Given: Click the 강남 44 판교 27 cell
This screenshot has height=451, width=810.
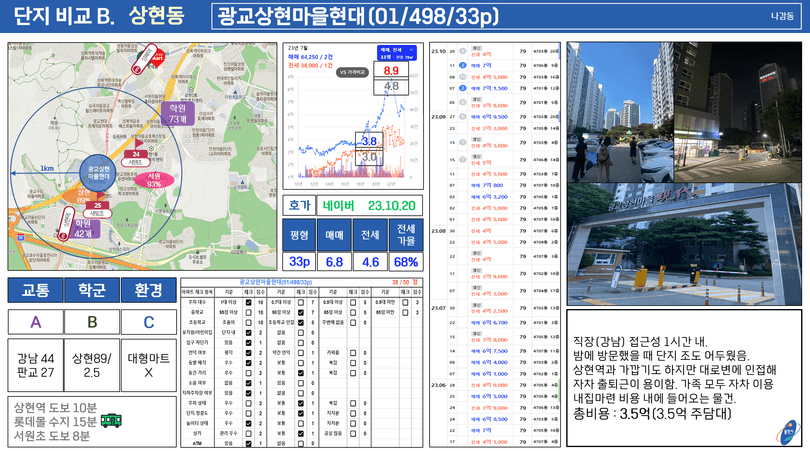Looking at the screenshot, I should (x=36, y=365).
